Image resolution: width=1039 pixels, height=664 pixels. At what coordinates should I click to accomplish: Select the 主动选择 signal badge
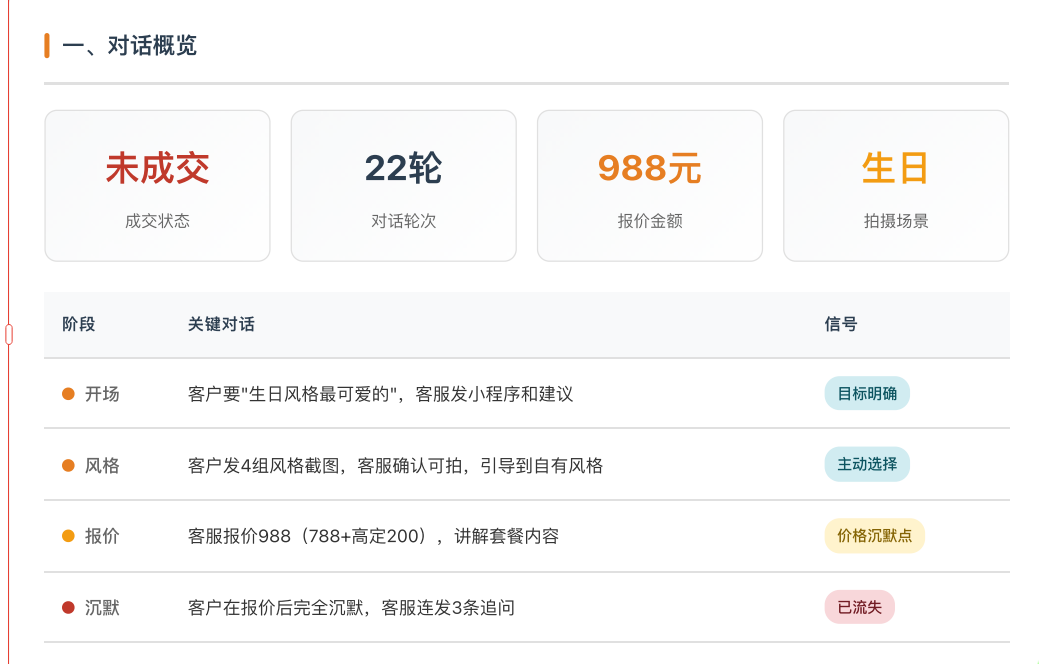[867, 465]
